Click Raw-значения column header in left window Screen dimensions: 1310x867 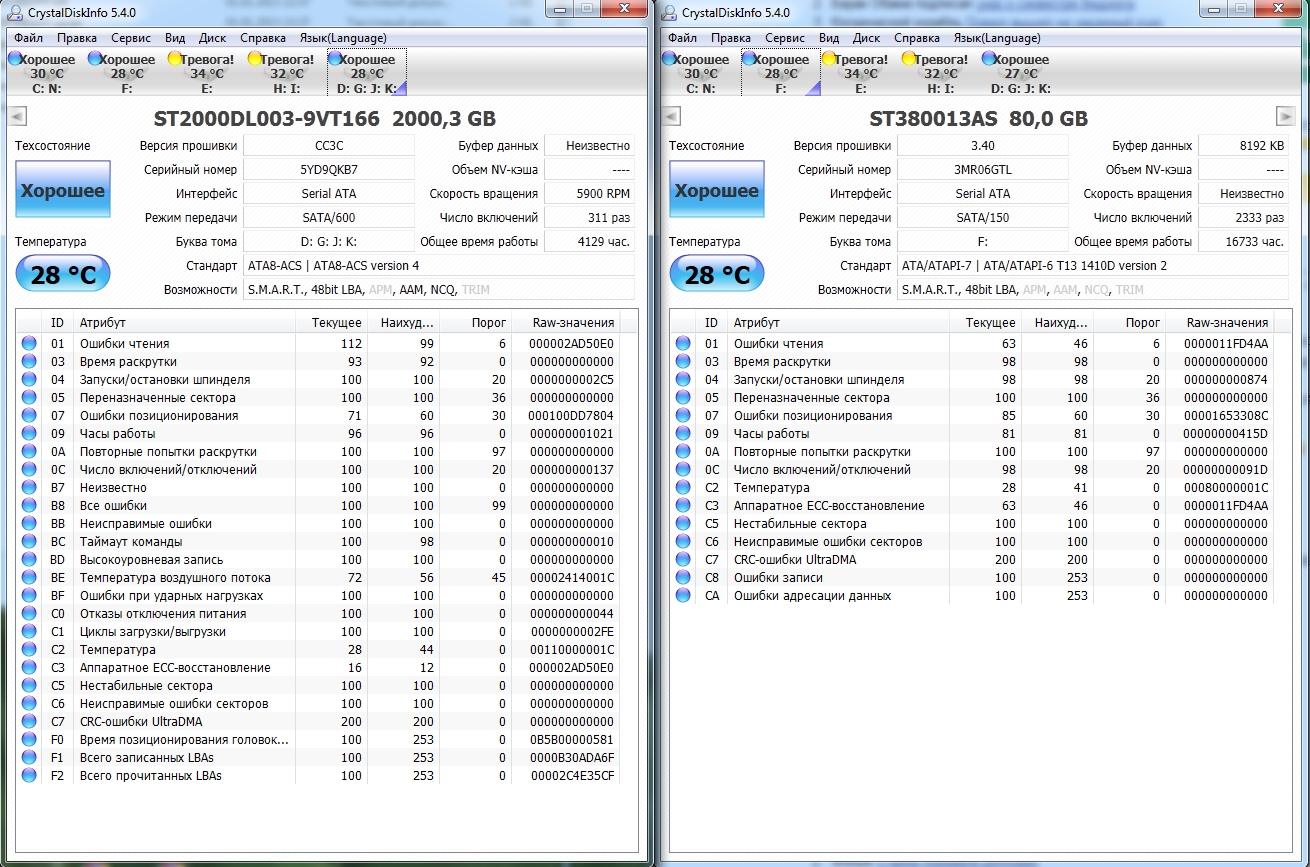click(566, 323)
